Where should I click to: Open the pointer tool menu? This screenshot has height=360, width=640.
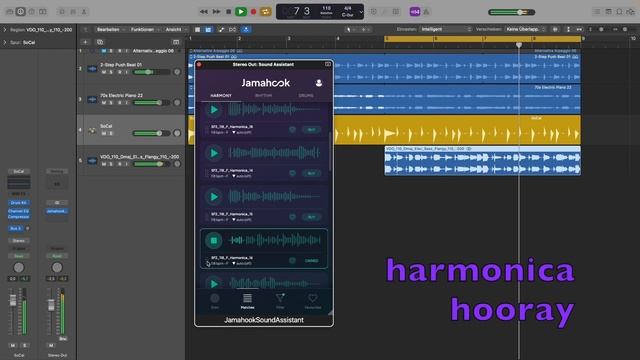(x=350, y=29)
